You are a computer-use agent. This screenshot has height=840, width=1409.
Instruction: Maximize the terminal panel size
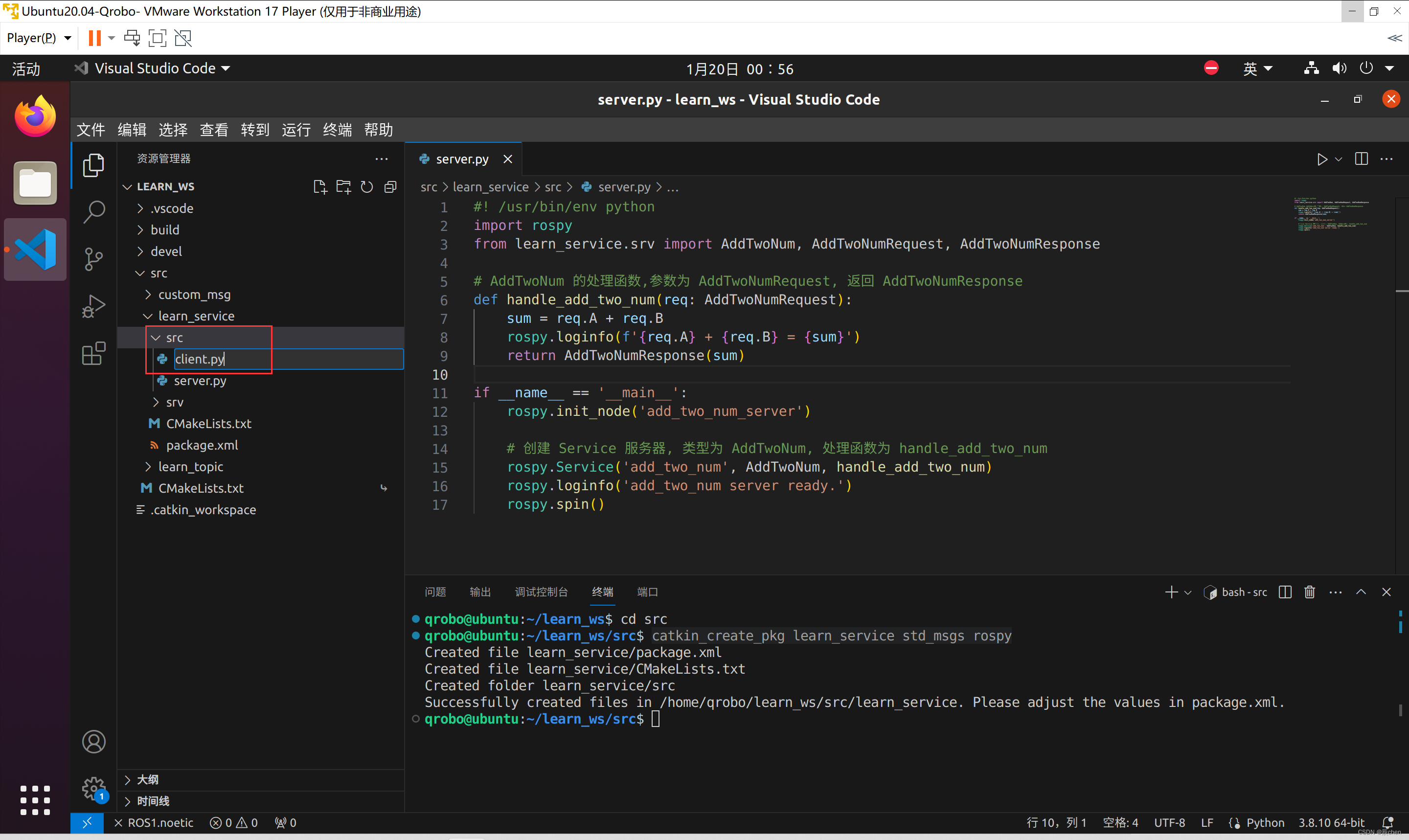coord(1361,592)
